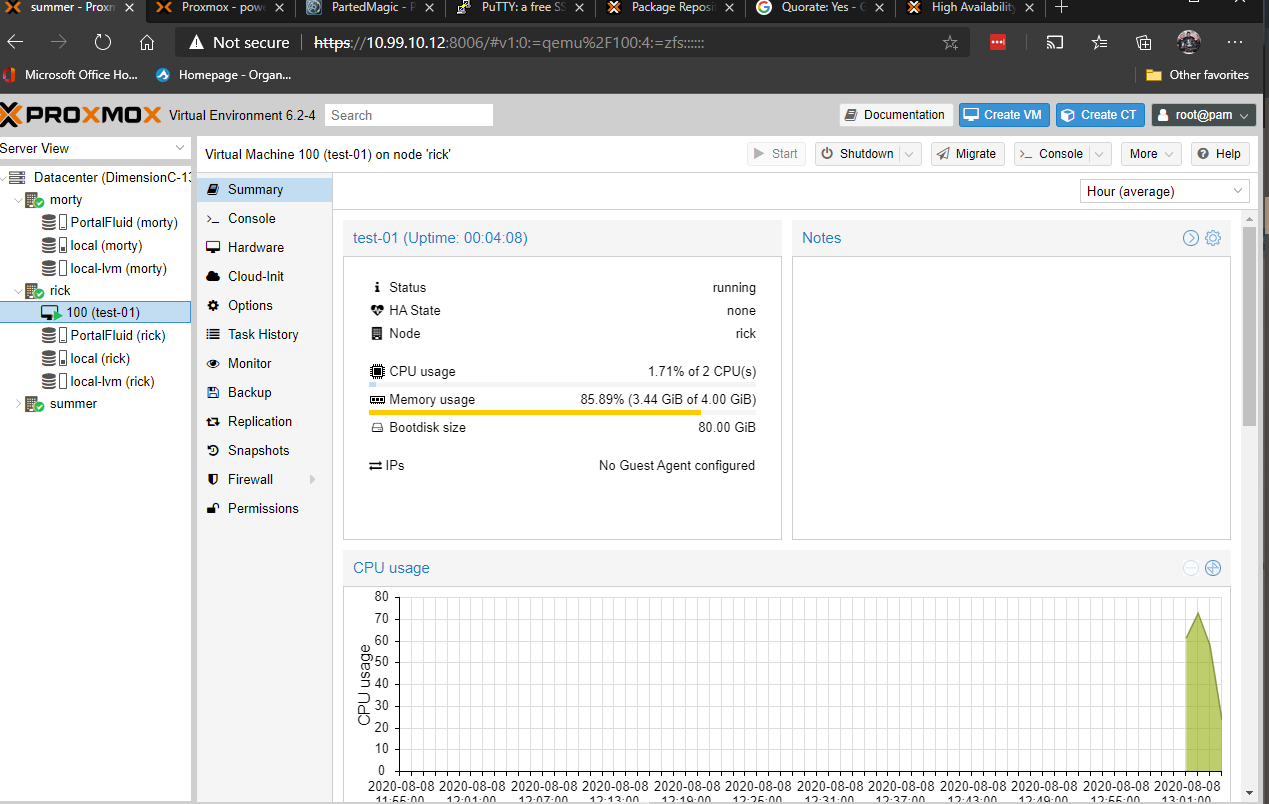This screenshot has width=1269, height=804.
Task: Edit notes using the gear icon
Action: pos(1213,238)
